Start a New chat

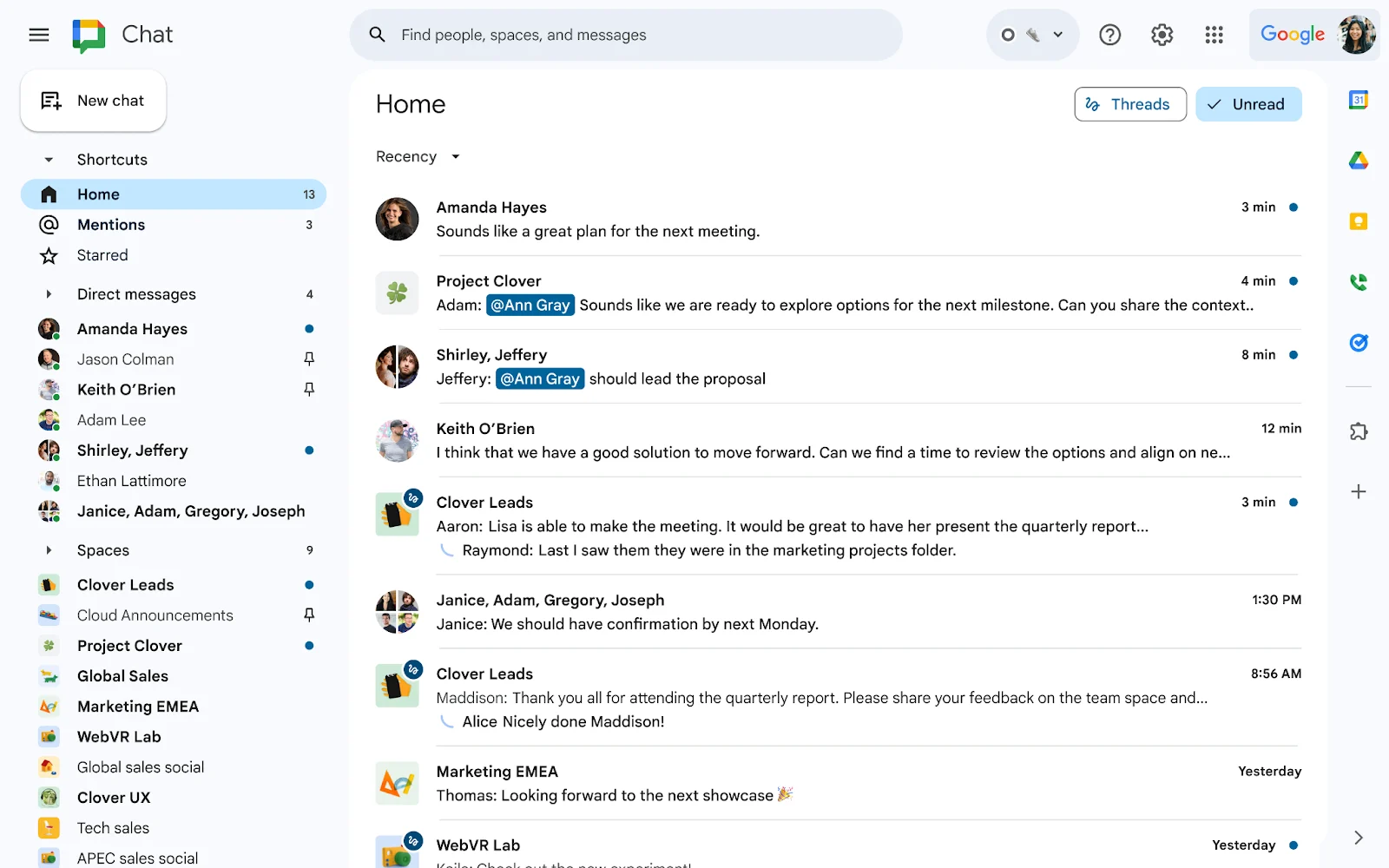[93, 100]
